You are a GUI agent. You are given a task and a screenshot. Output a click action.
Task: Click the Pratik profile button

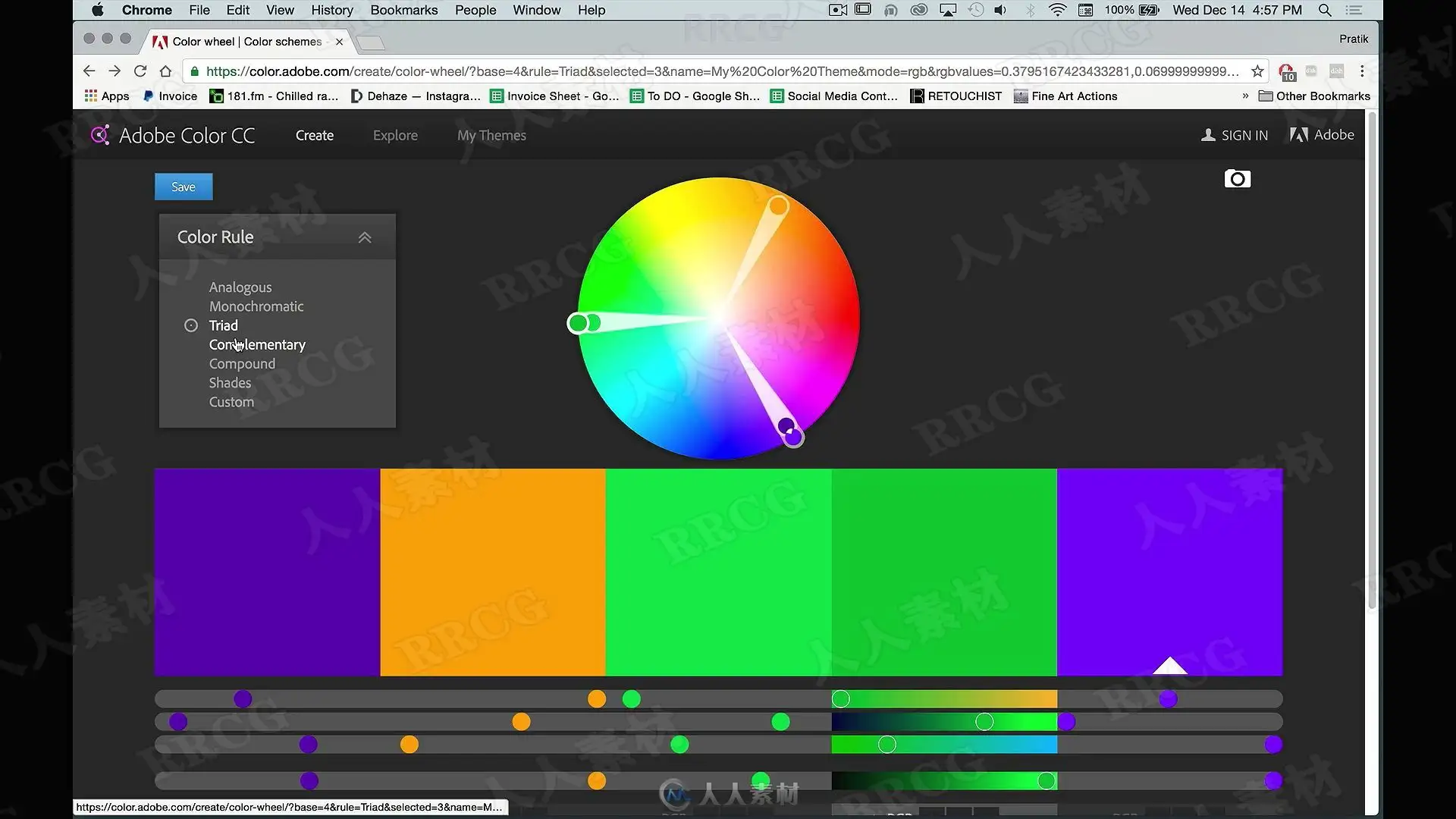pyautogui.click(x=1353, y=39)
